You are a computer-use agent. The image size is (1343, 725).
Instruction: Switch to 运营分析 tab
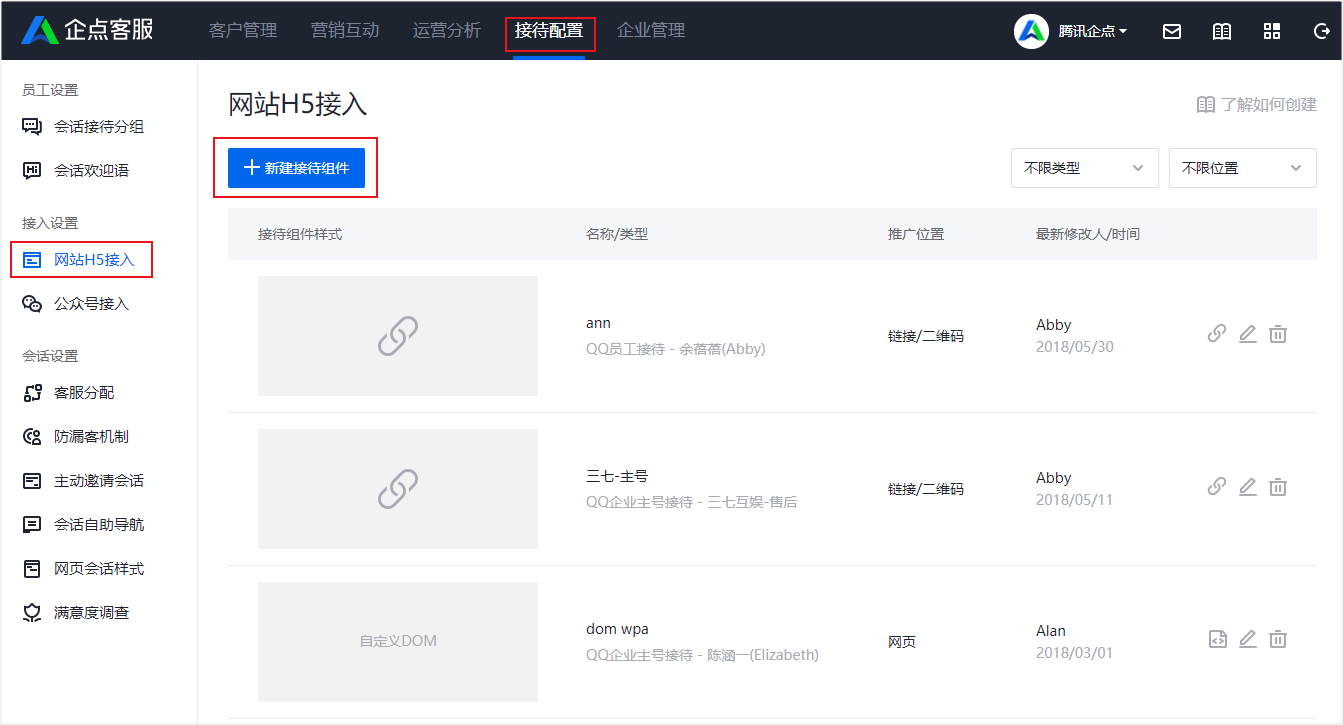(x=447, y=30)
